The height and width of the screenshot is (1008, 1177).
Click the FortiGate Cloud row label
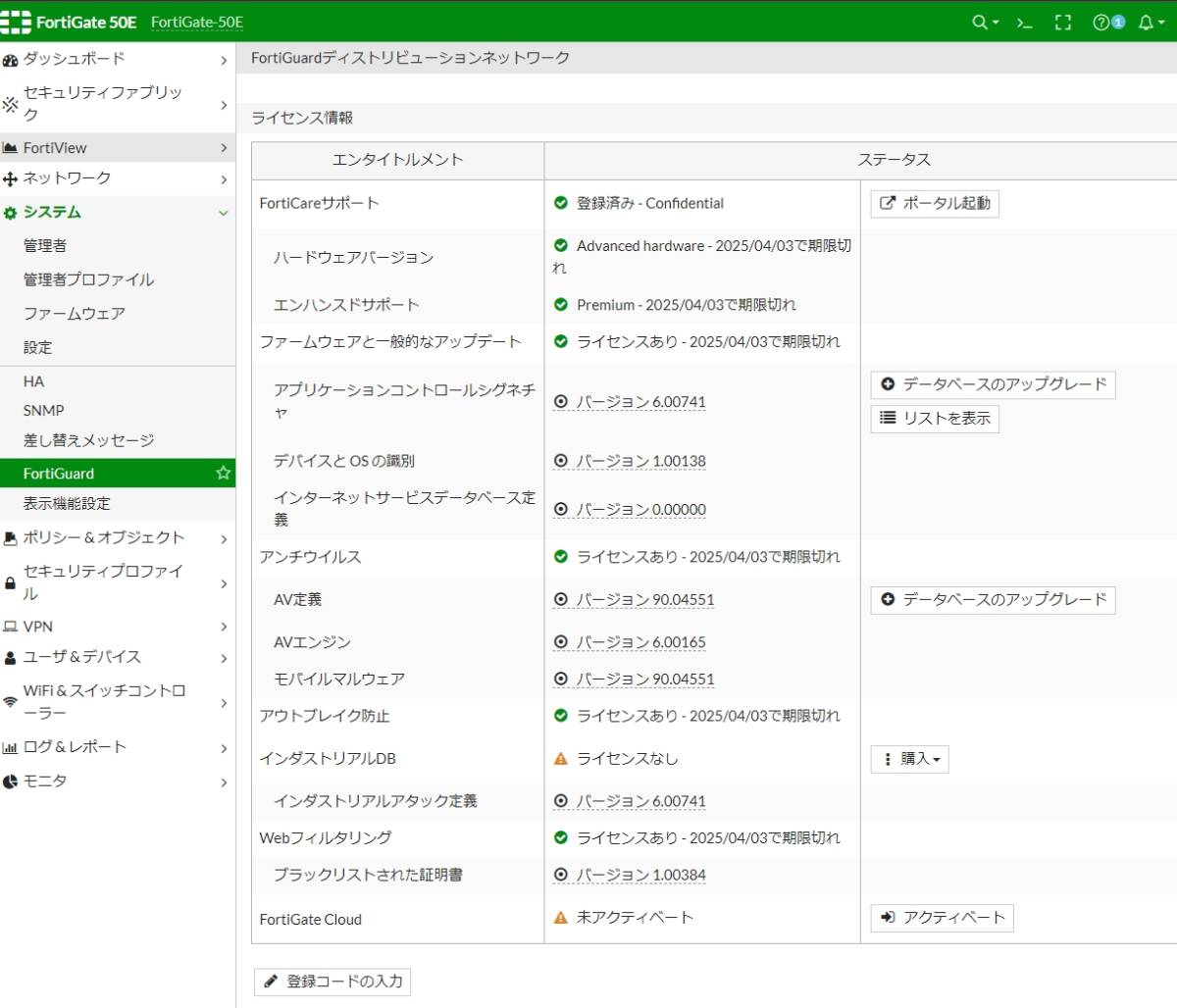311,920
